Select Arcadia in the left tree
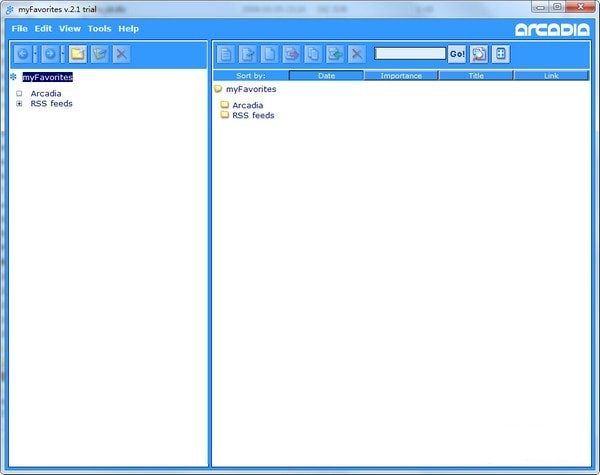The image size is (600, 475). [46, 93]
